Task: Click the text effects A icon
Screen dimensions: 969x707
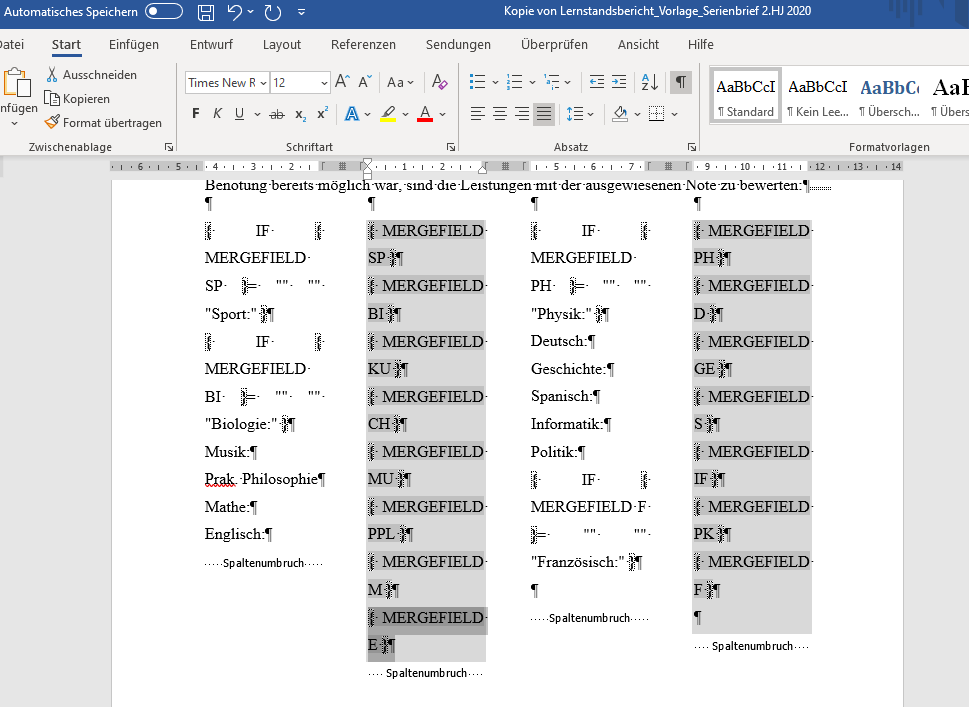Action: [x=352, y=114]
